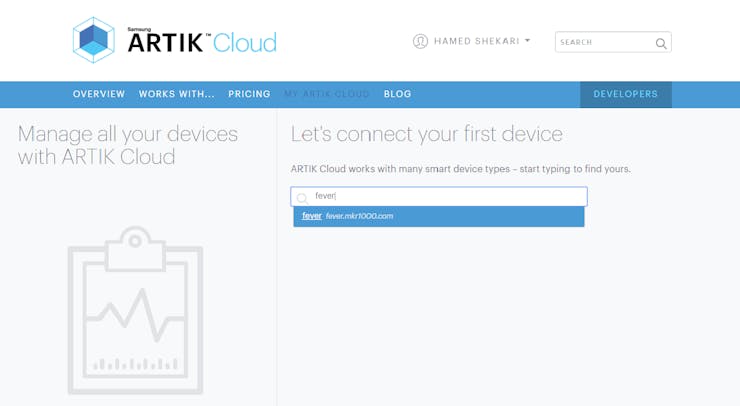The image size is (740, 406).
Task: Click the Let's connect your first device heading
Action: 427,134
